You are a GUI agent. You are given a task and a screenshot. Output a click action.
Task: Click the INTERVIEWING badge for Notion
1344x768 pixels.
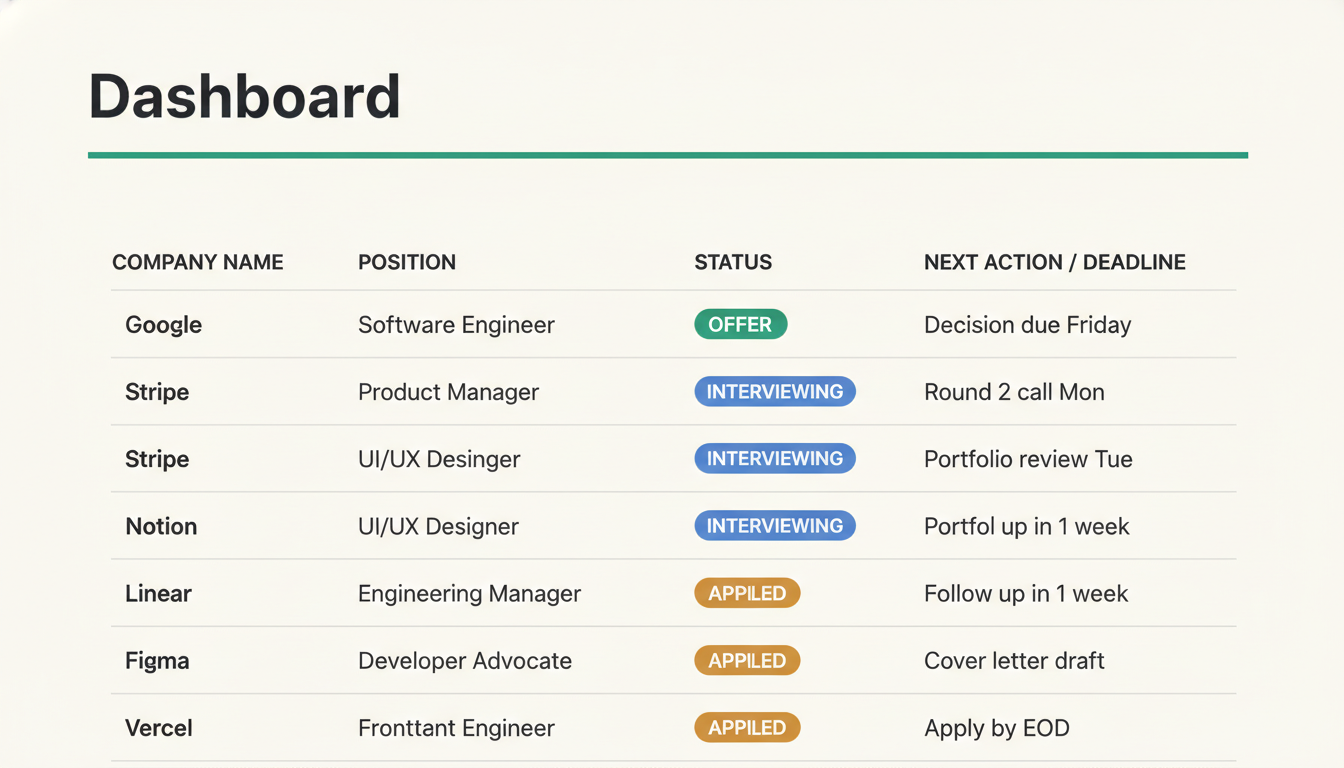[x=775, y=525]
